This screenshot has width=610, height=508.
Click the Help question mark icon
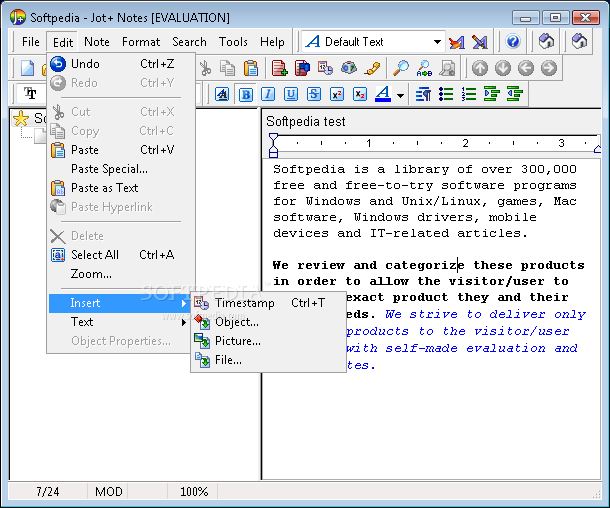tap(513, 41)
